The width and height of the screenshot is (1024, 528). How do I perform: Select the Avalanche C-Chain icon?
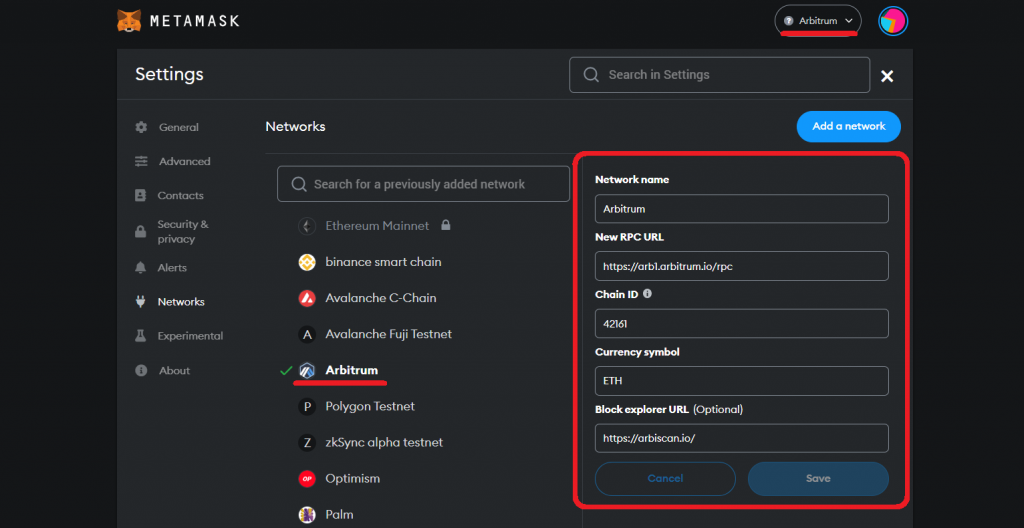pos(307,298)
